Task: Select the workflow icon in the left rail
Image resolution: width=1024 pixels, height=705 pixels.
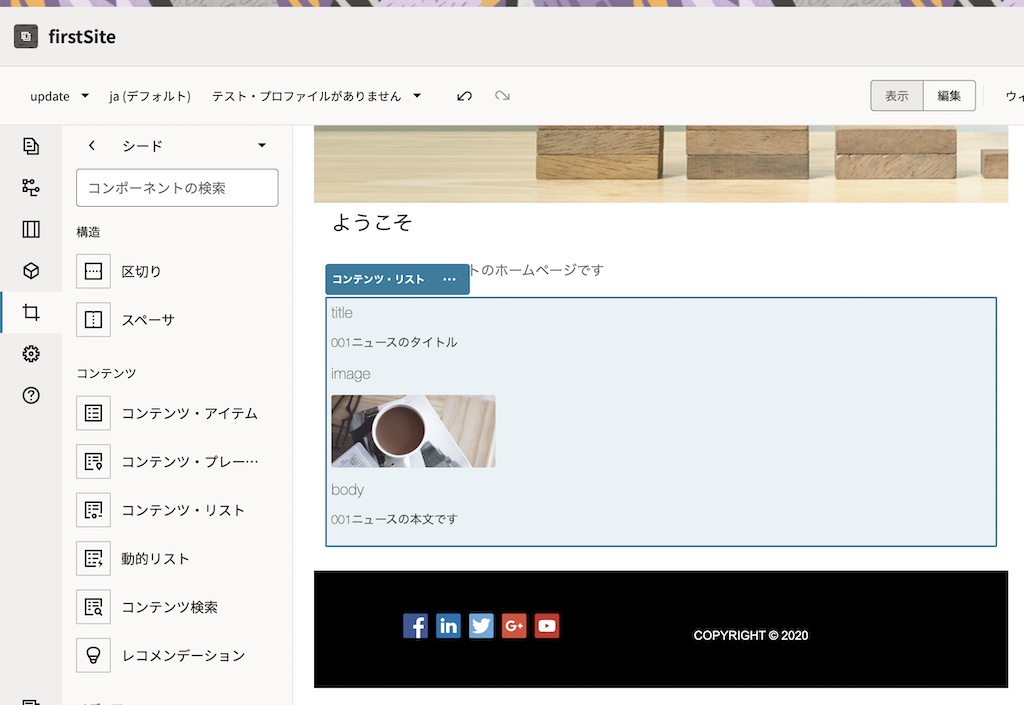Action: [x=31, y=187]
